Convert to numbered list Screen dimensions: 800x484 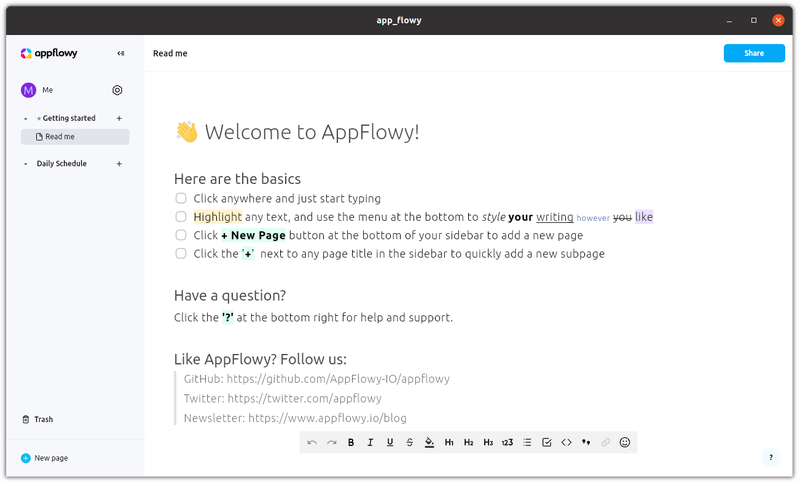pyautogui.click(x=507, y=443)
